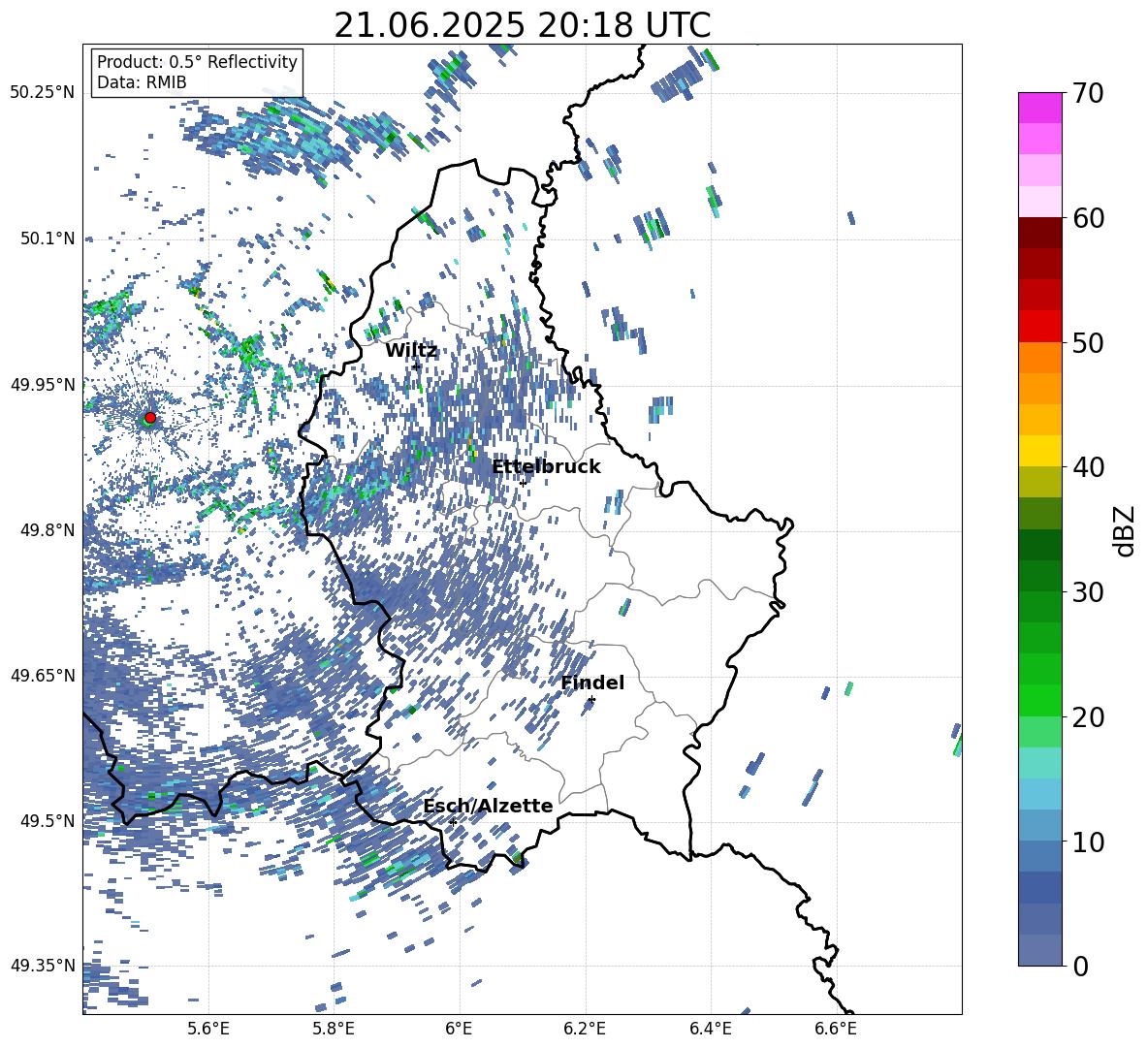Click the 5.6°E longitude label
The image size is (1148, 1048).
(208, 1029)
